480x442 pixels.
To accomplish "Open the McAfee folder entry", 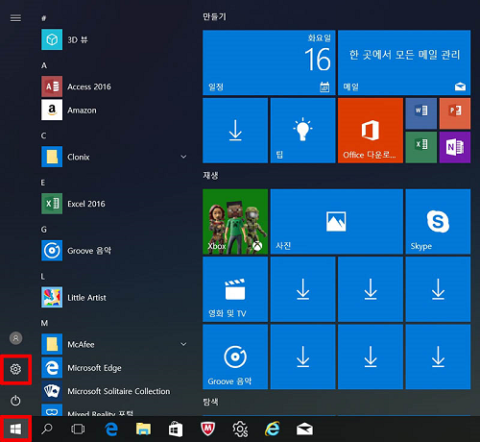I will point(113,344).
